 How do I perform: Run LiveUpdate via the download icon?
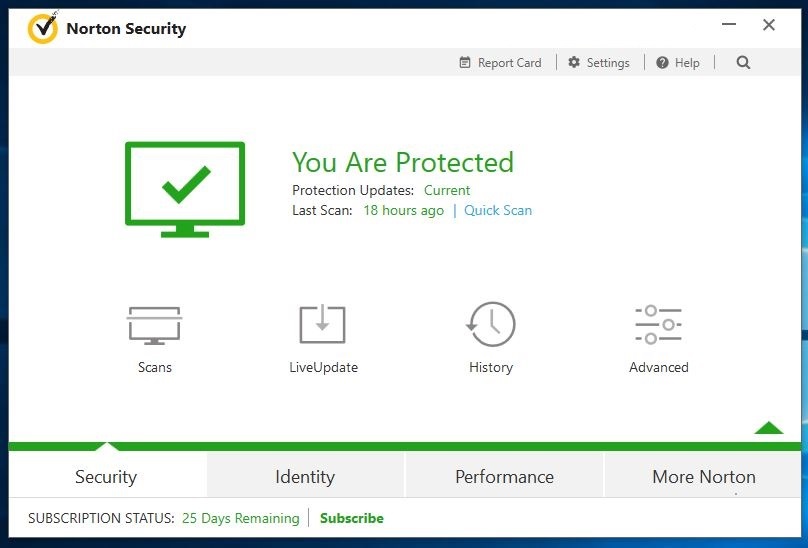coord(323,324)
